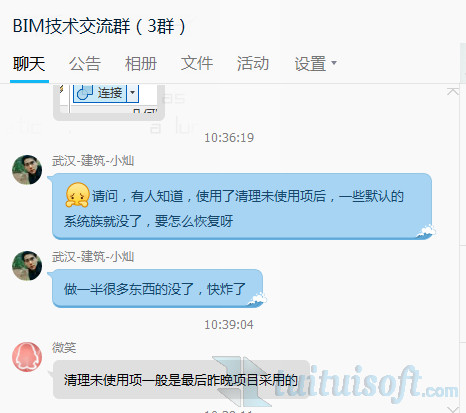
Task: Expand the 设置 settings dropdown
Action: (x=315, y=64)
